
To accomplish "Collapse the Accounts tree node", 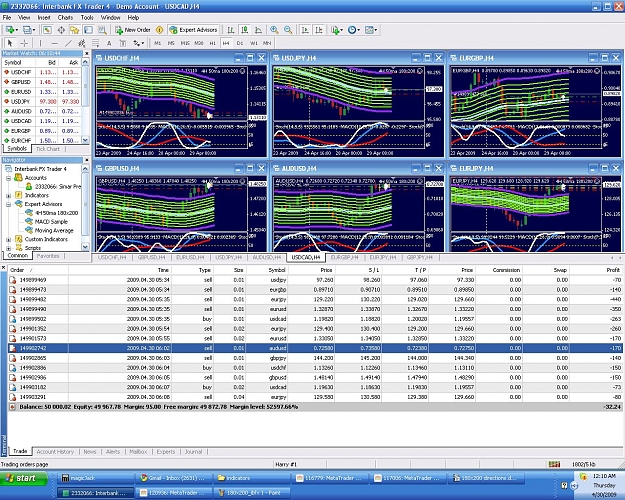I will (8, 178).
